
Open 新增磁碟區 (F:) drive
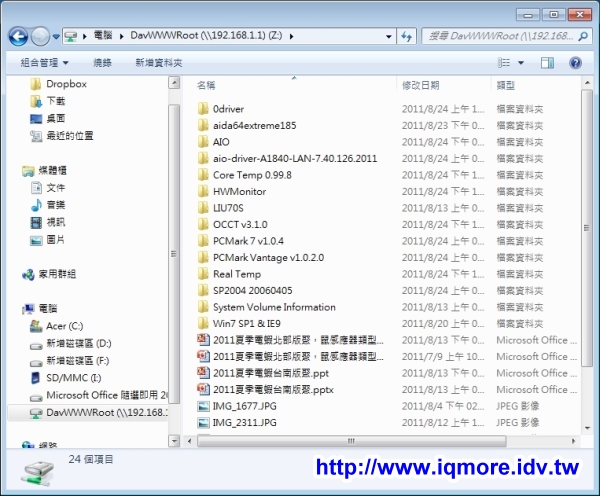(x=78, y=361)
